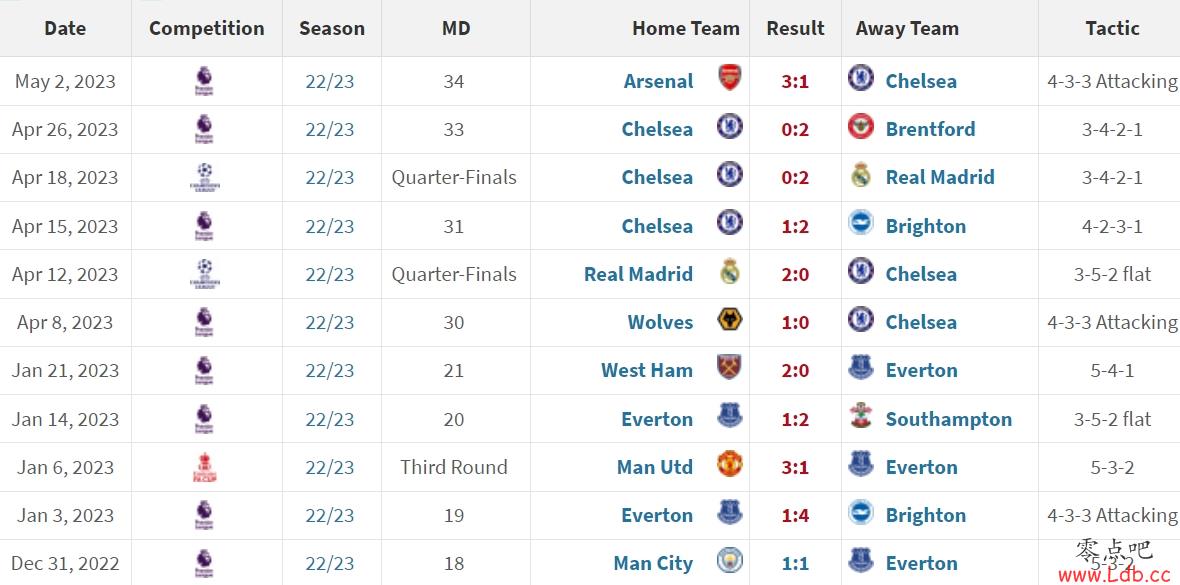Screen dimensions: 1180x585
Task: Open the 22/23 season link for Jan 6
Action: [330, 468]
